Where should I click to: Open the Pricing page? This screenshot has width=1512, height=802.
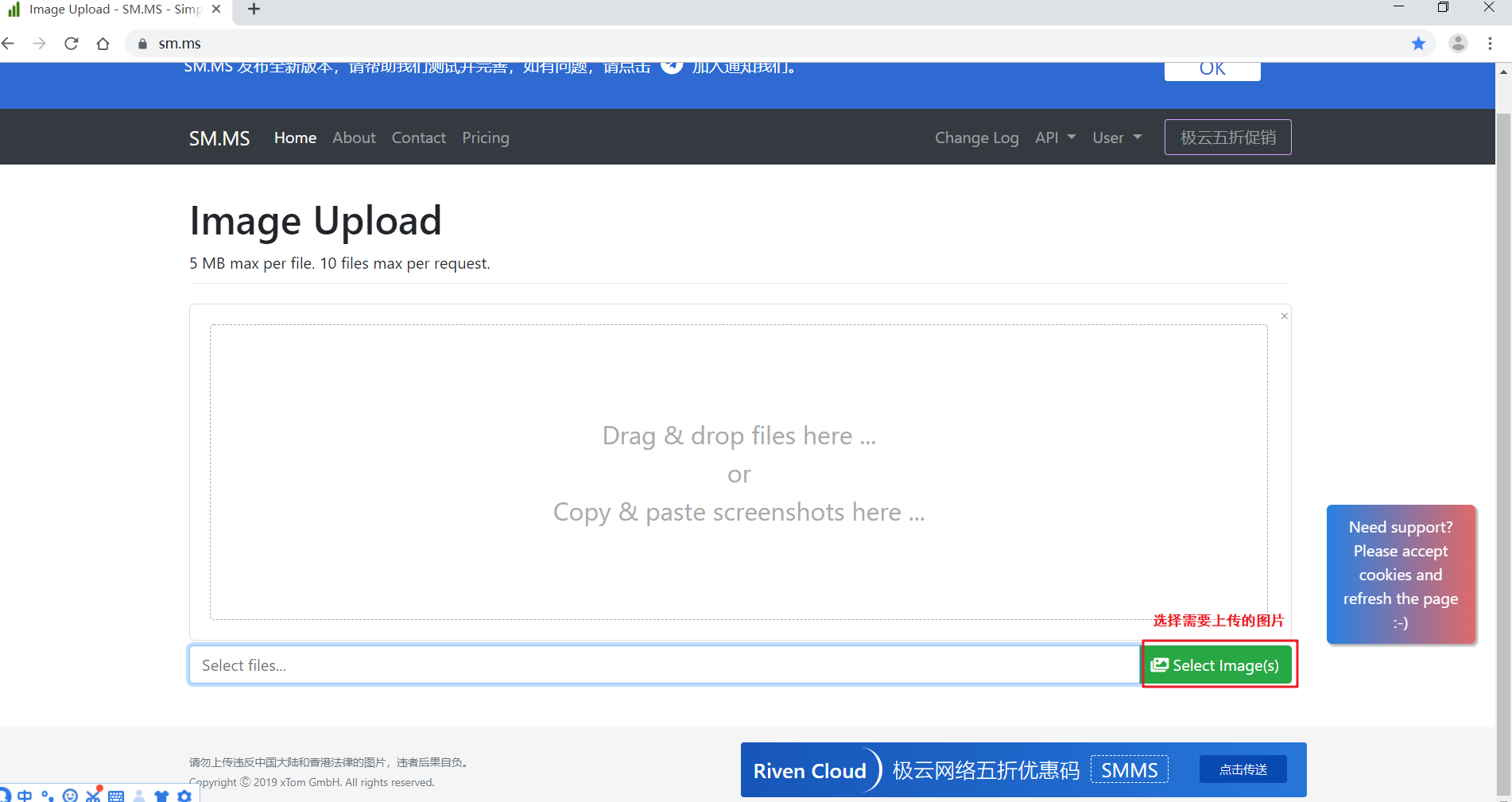(x=485, y=138)
